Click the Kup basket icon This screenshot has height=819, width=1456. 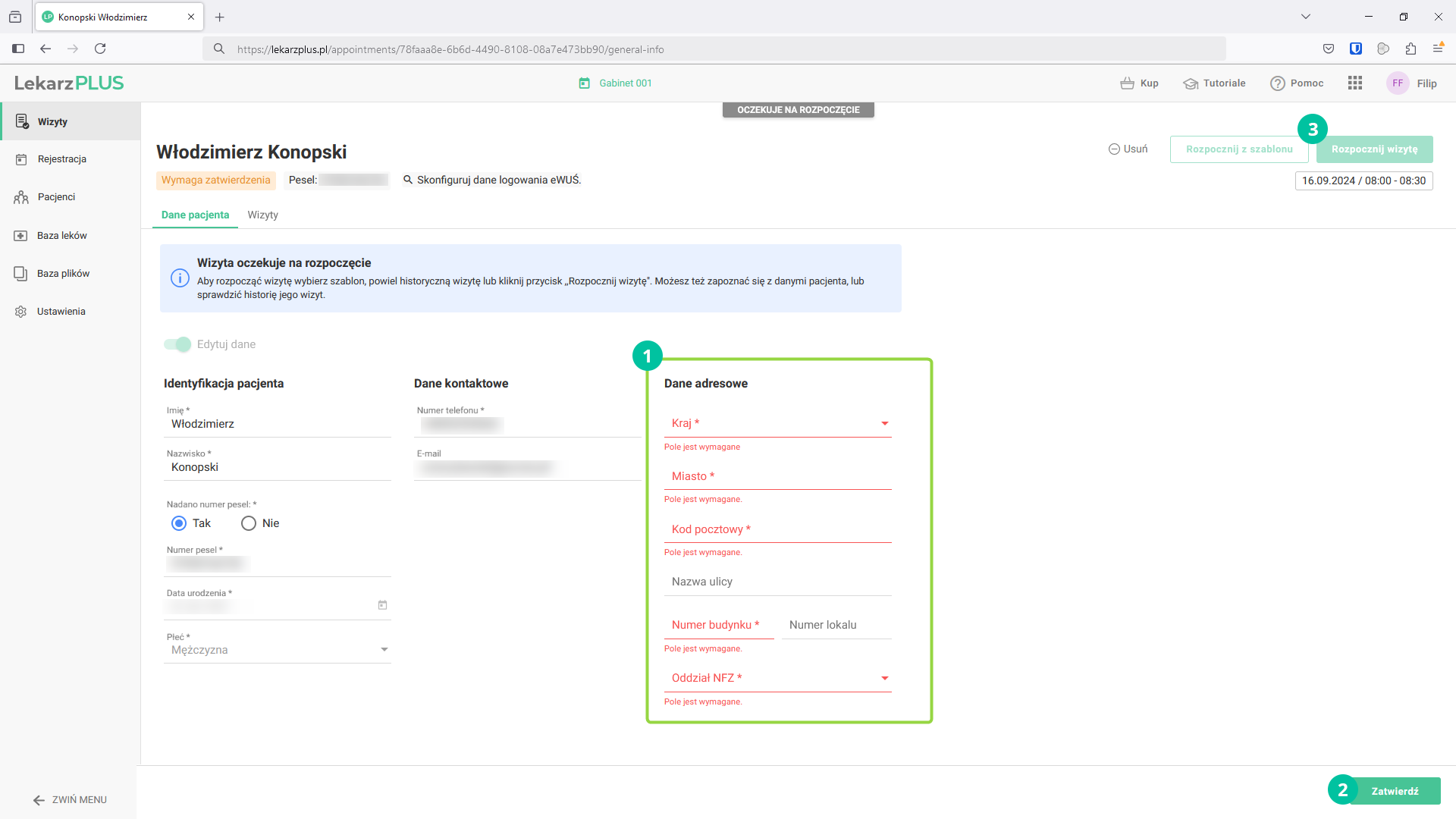[x=1127, y=83]
